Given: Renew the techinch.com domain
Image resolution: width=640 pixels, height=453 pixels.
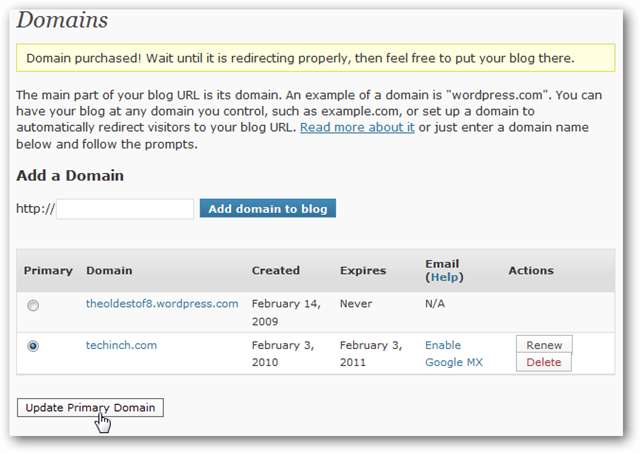Looking at the screenshot, I should pyautogui.click(x=544, y=345).
